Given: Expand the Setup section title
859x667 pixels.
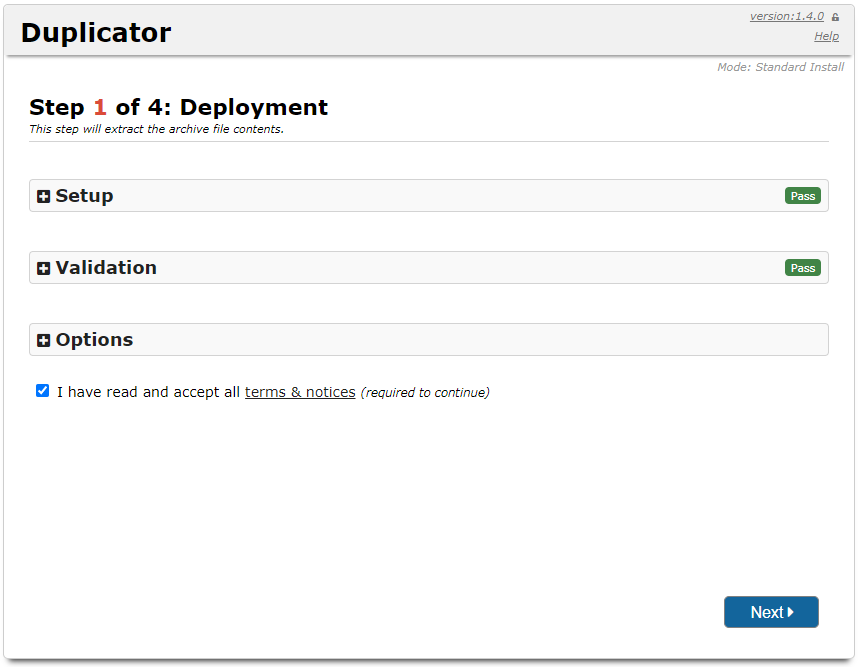Looking at the screenshot, I should (84, 196).
